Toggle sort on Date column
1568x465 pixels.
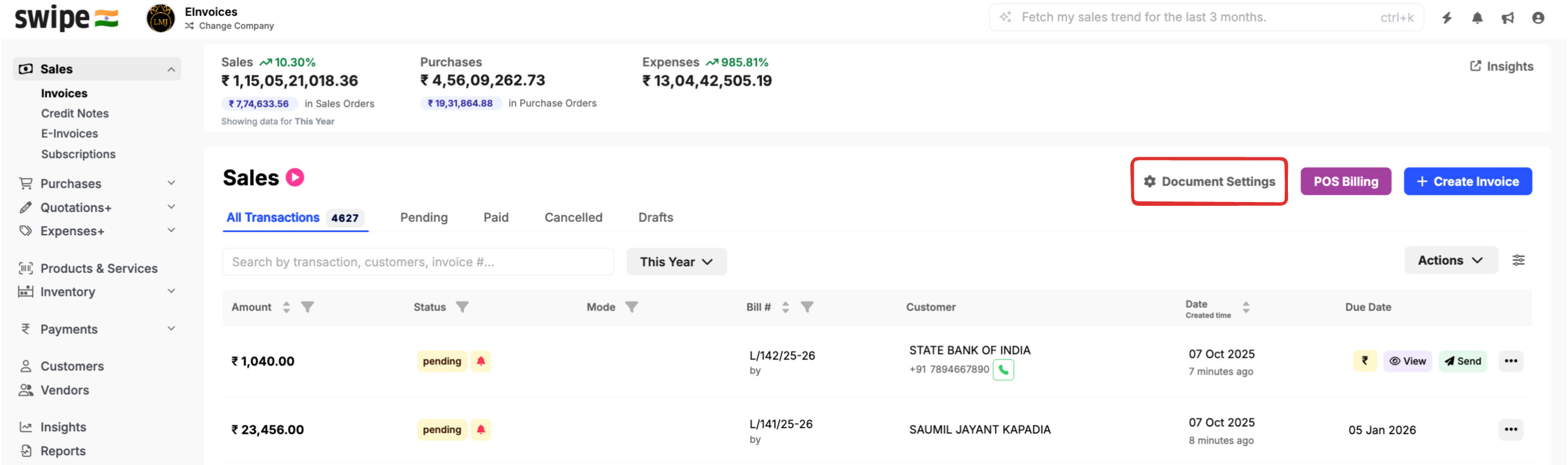pyautogui.click(x=1246, y=307)
